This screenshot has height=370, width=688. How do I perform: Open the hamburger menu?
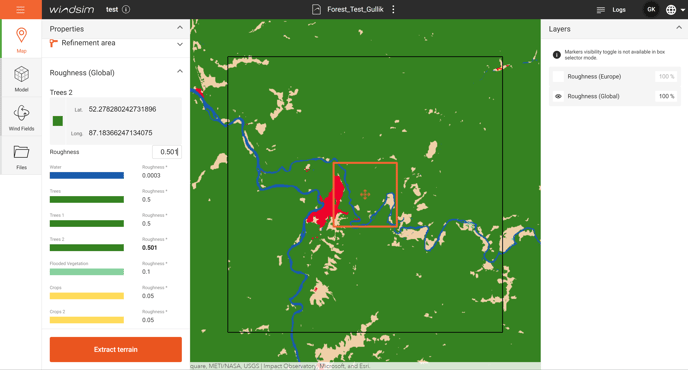21,9
